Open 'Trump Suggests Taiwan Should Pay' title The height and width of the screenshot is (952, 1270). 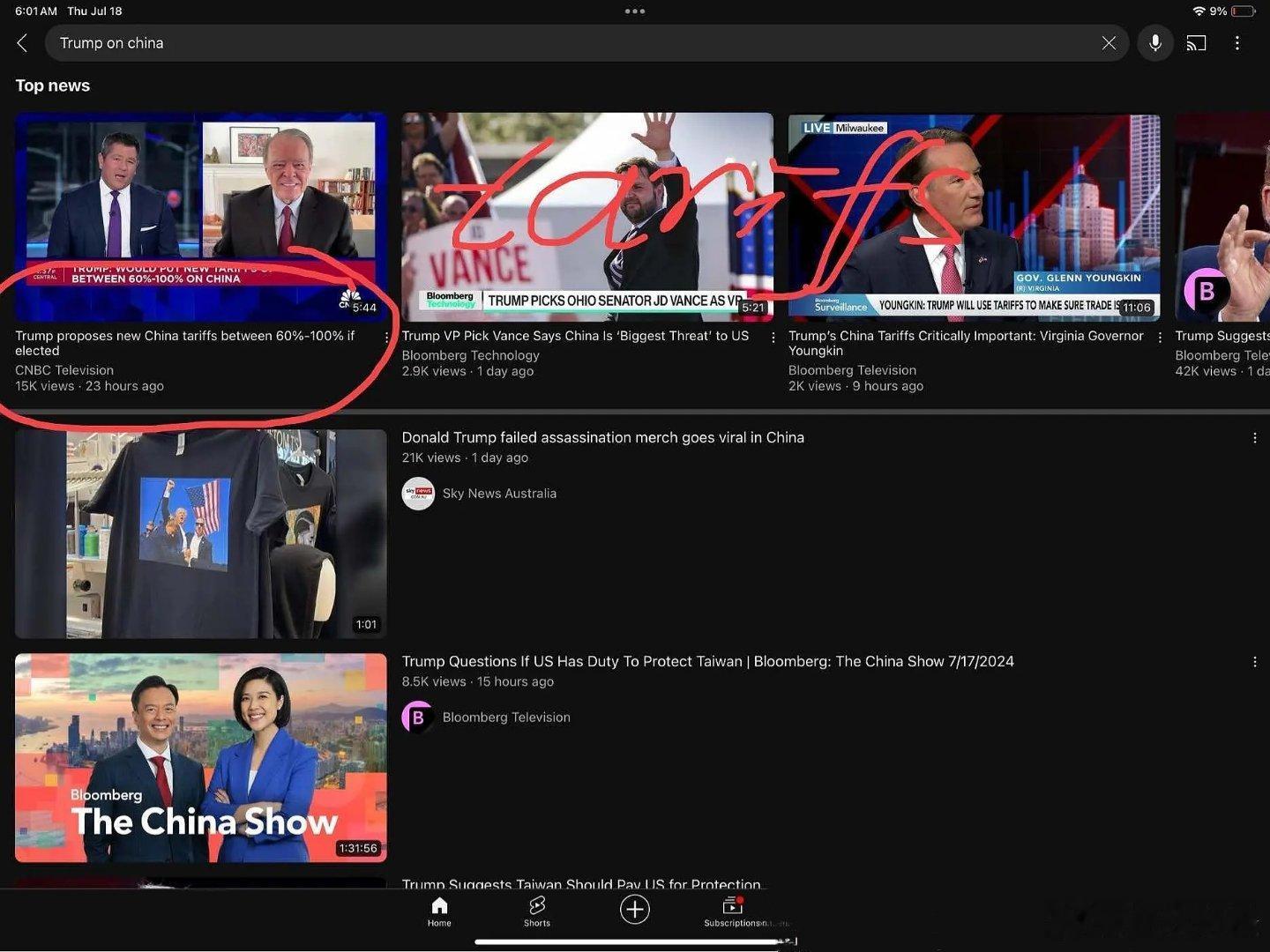(581, 883)
